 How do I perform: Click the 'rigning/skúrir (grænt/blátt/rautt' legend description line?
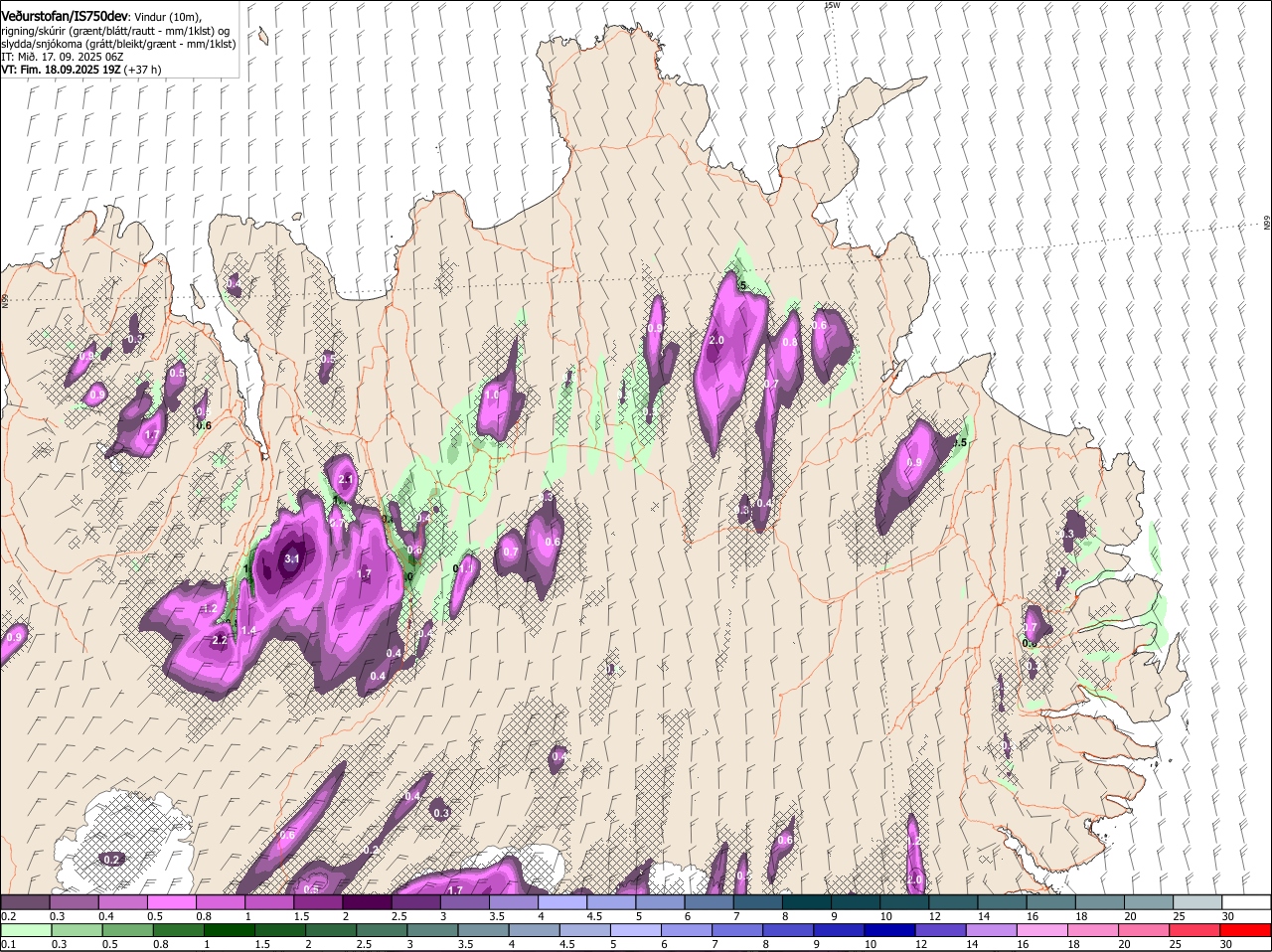115,31
